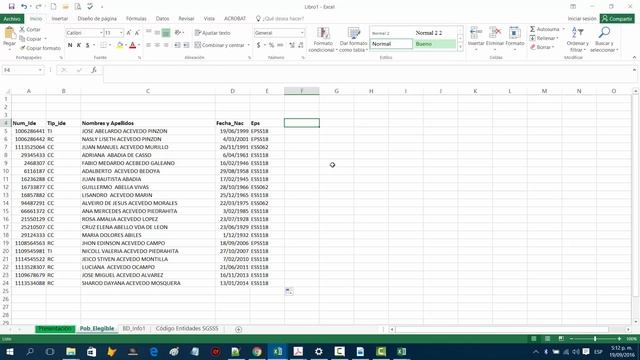Screen dimensions: 640x360
Task: Open the Chrome taskbar icon
Action: (x=257, y=351)
